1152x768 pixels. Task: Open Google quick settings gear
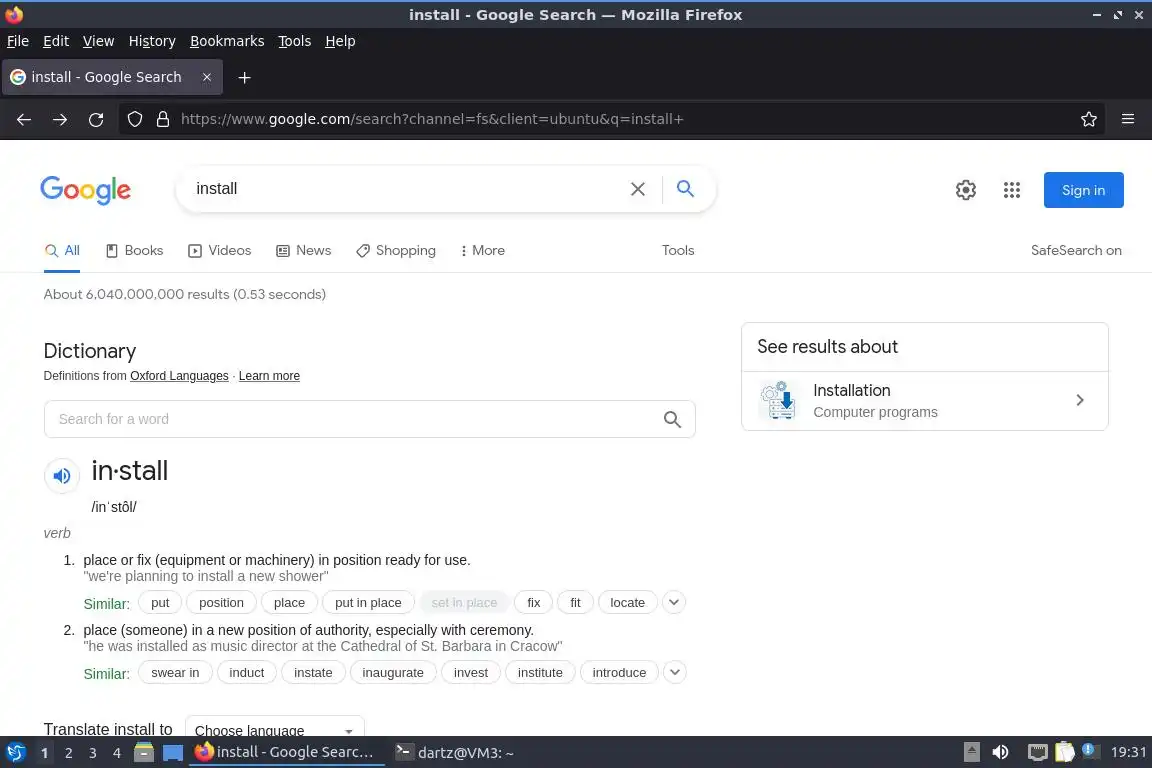coord(965,190)
